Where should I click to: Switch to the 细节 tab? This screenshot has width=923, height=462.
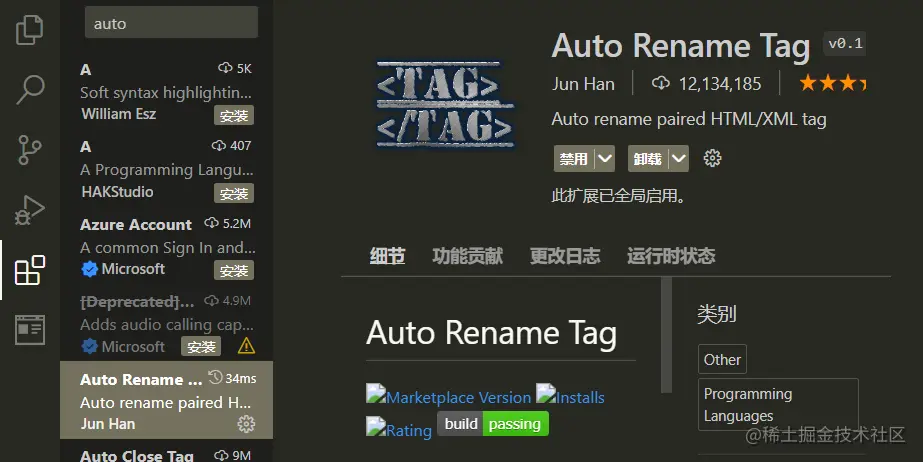(x=387, y=256)
